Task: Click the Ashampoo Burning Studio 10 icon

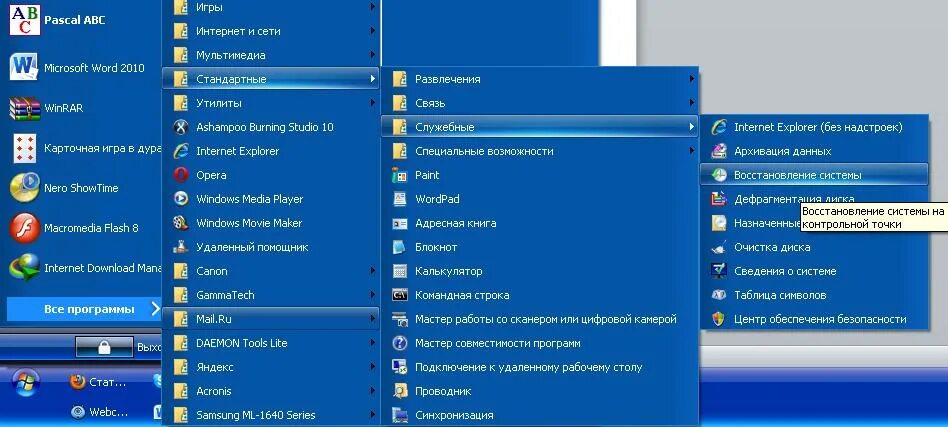Action: pyautogui.click(x=180, y=127)
